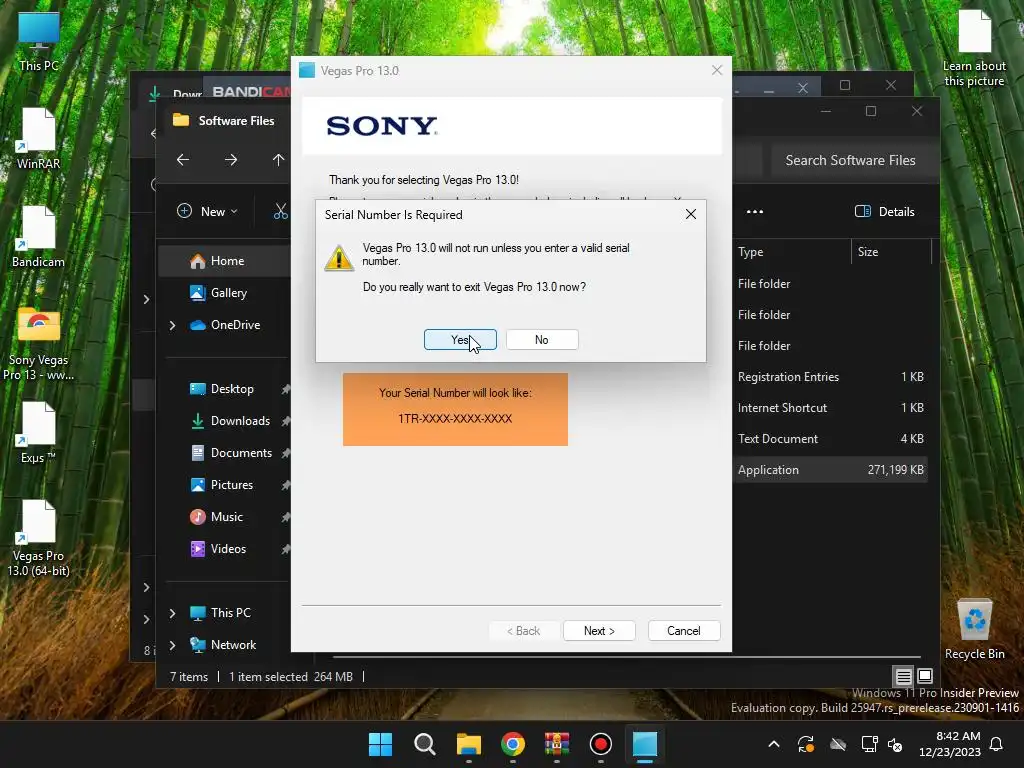Viewport: 1024px width, 768px height.
Task: Open Sony Vegas Pro 13 folder on desktop
Action: click(39, 344)
